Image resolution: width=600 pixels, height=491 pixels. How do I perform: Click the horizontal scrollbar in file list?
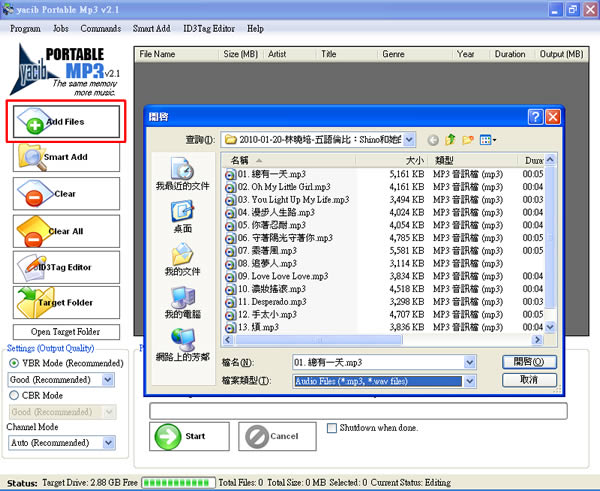tap(319, 339)
